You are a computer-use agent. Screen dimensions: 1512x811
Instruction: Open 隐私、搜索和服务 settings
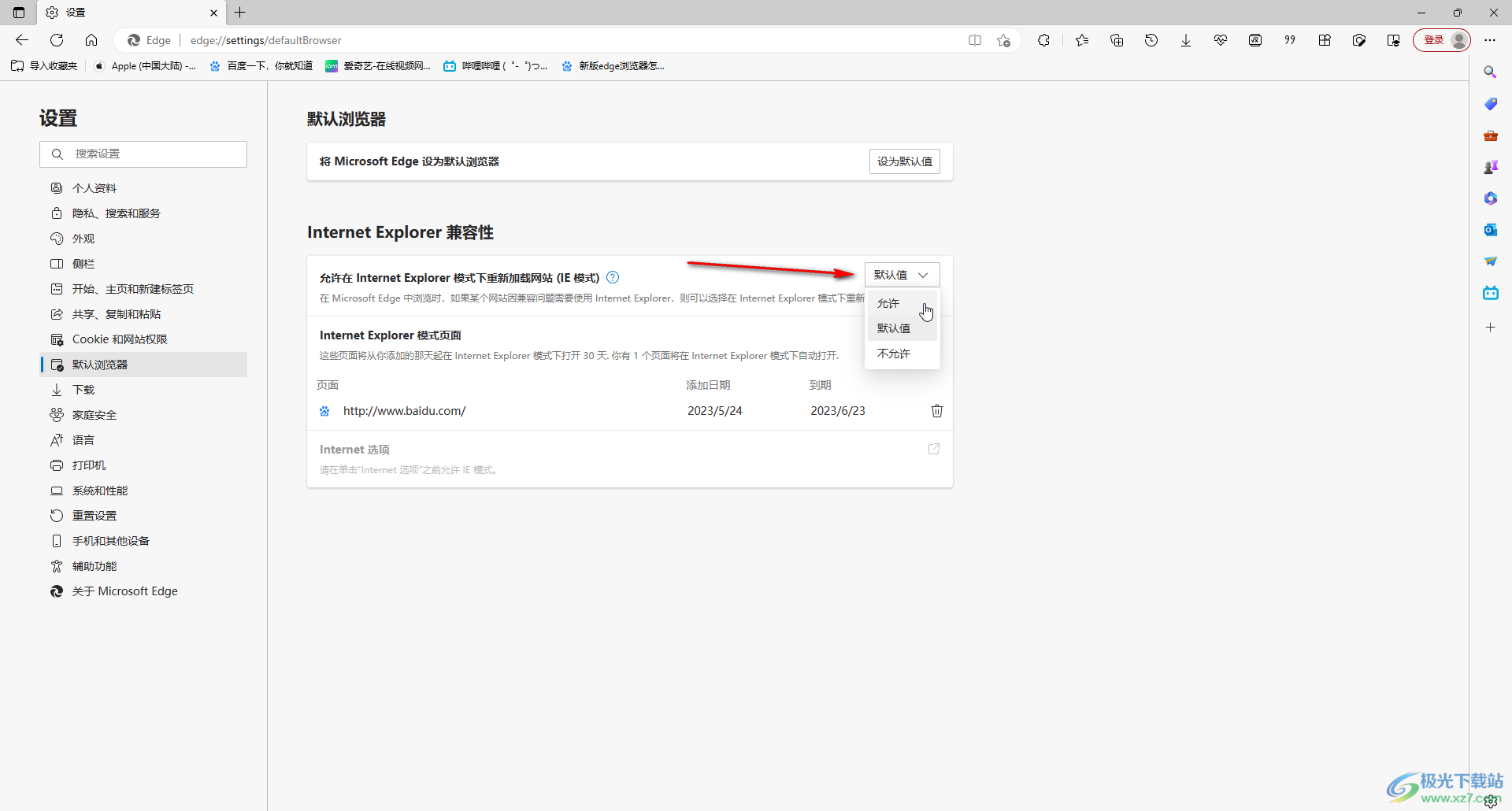click(143, 213)
